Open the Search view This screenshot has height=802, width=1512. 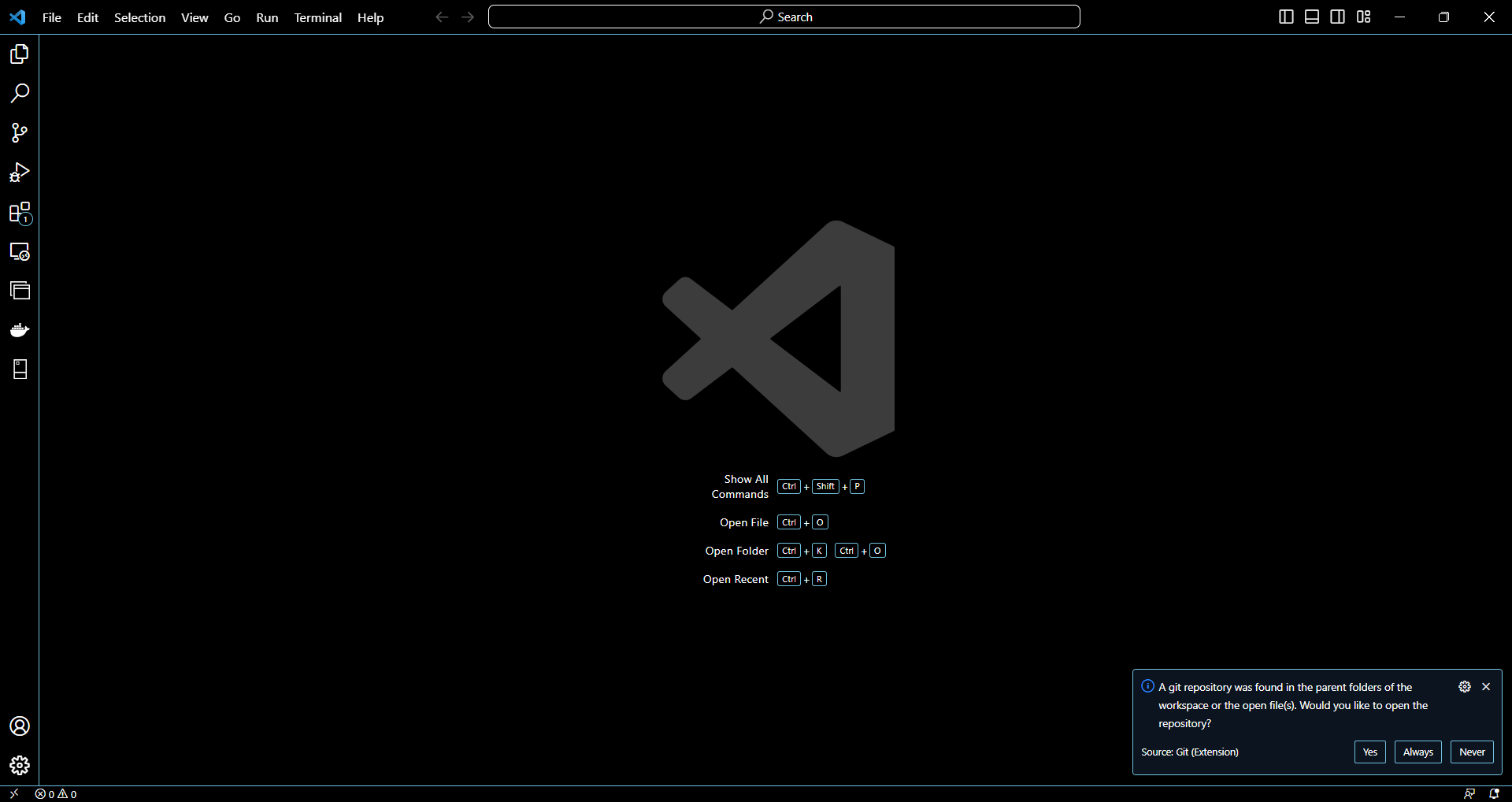pos(20,93)
